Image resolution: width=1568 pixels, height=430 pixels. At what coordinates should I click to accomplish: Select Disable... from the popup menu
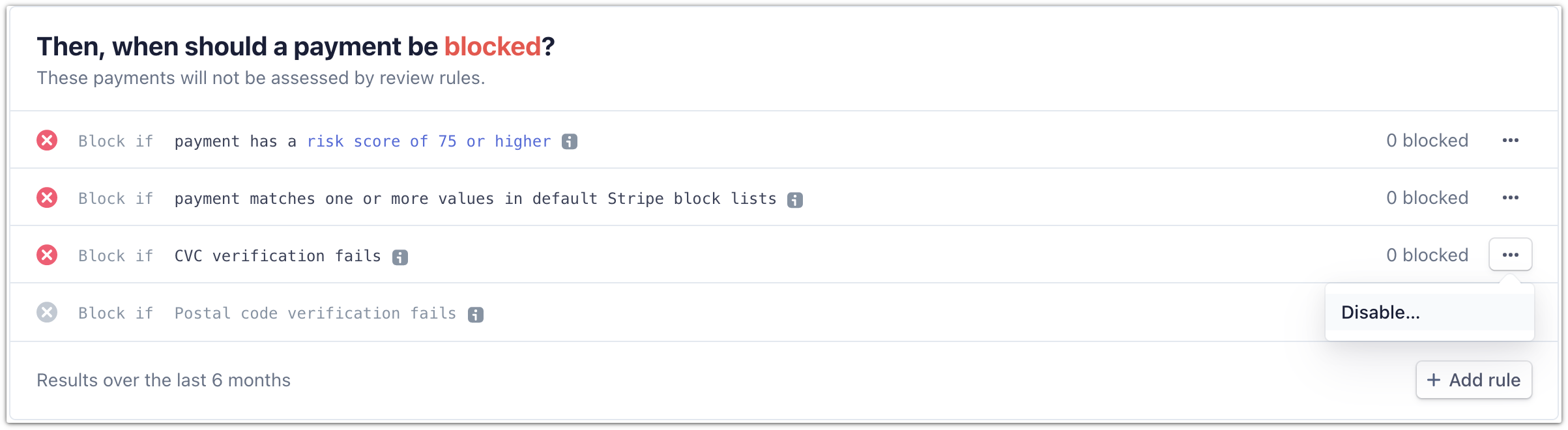pos(1430,312)
